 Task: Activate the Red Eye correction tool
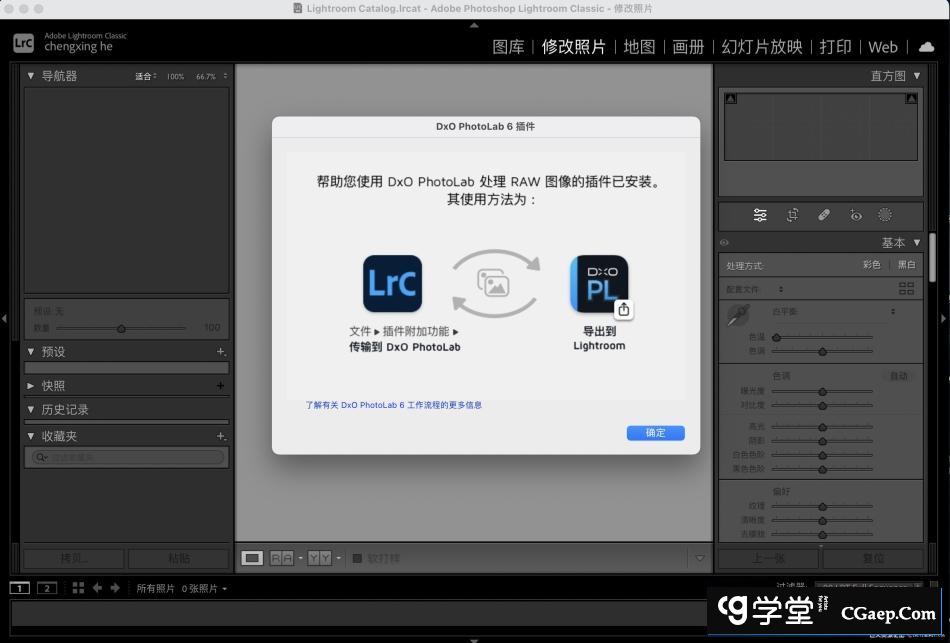tap(855, 215)
